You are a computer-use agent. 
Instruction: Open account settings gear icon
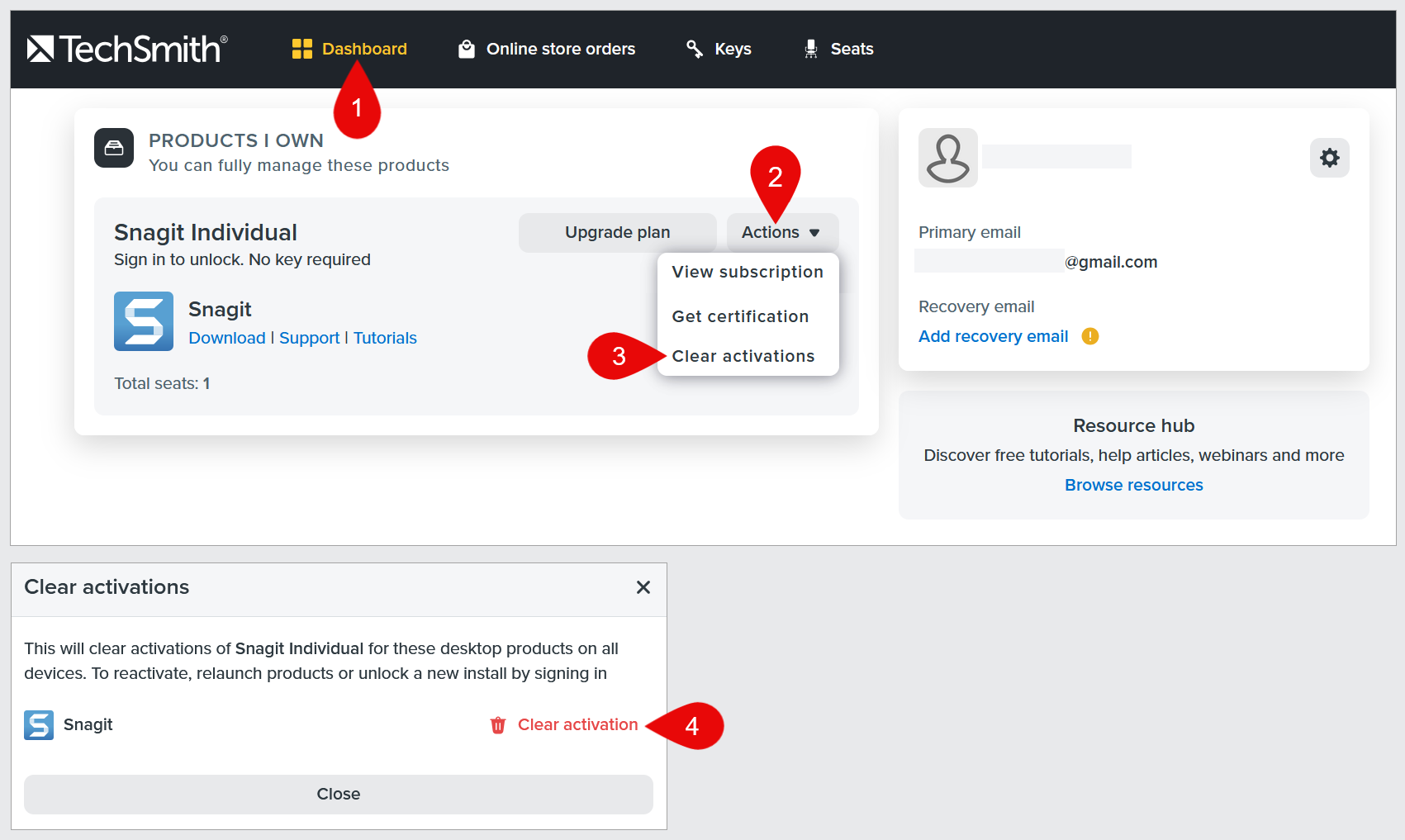[1330, 158]
